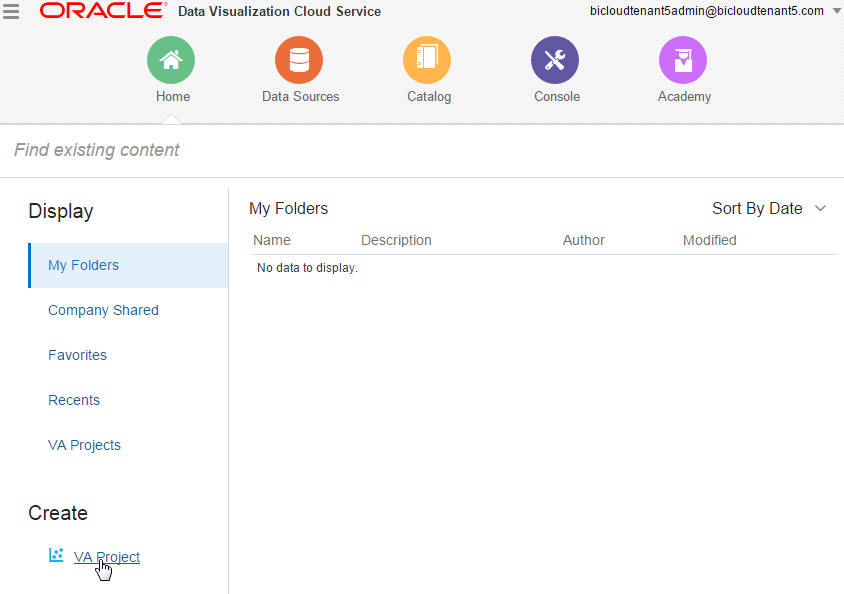Go to the Home icon
Image resolution: width=844 pixels, height=594 pixels.
171,60
